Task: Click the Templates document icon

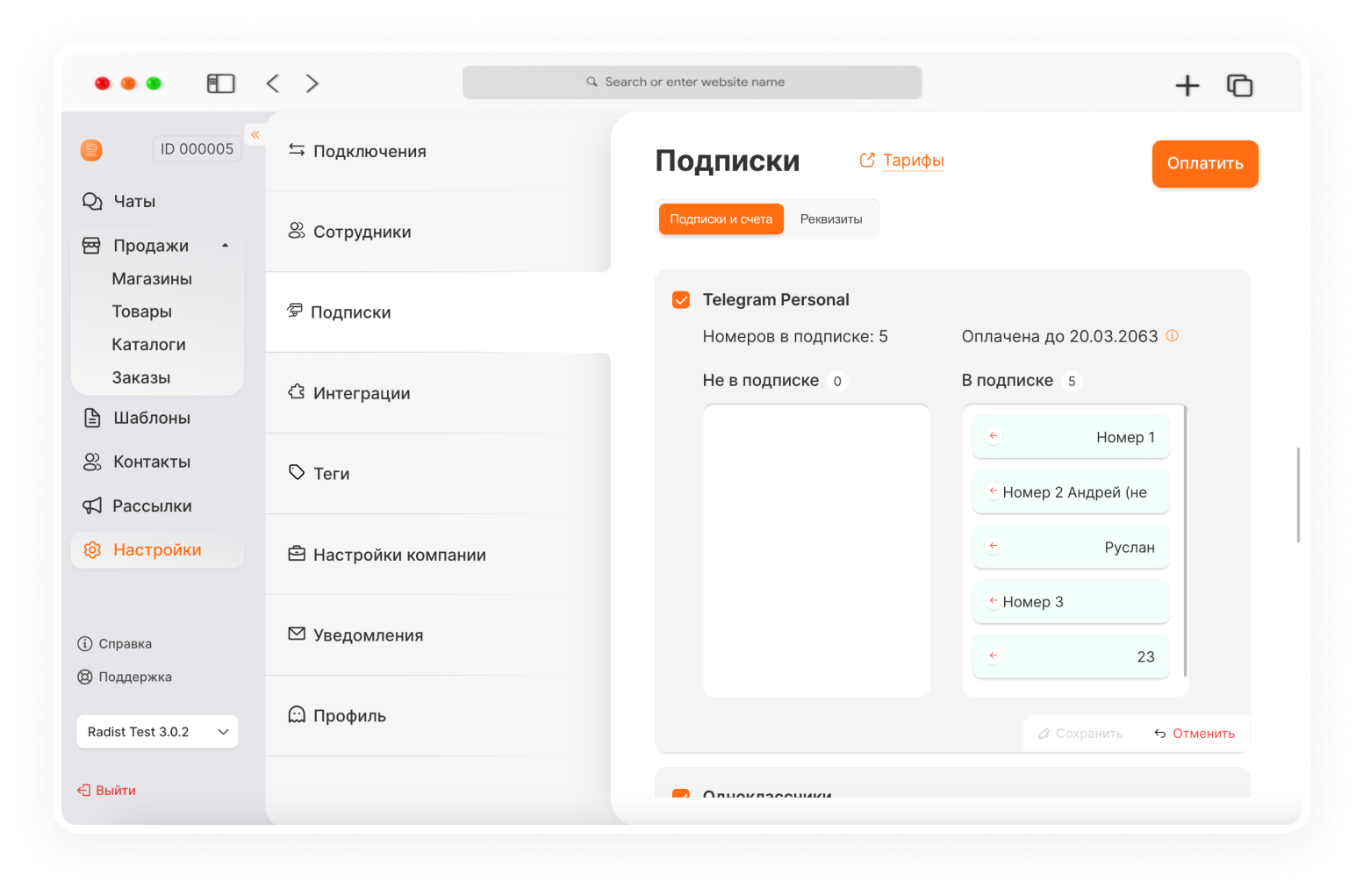Action: pos(92,418)
